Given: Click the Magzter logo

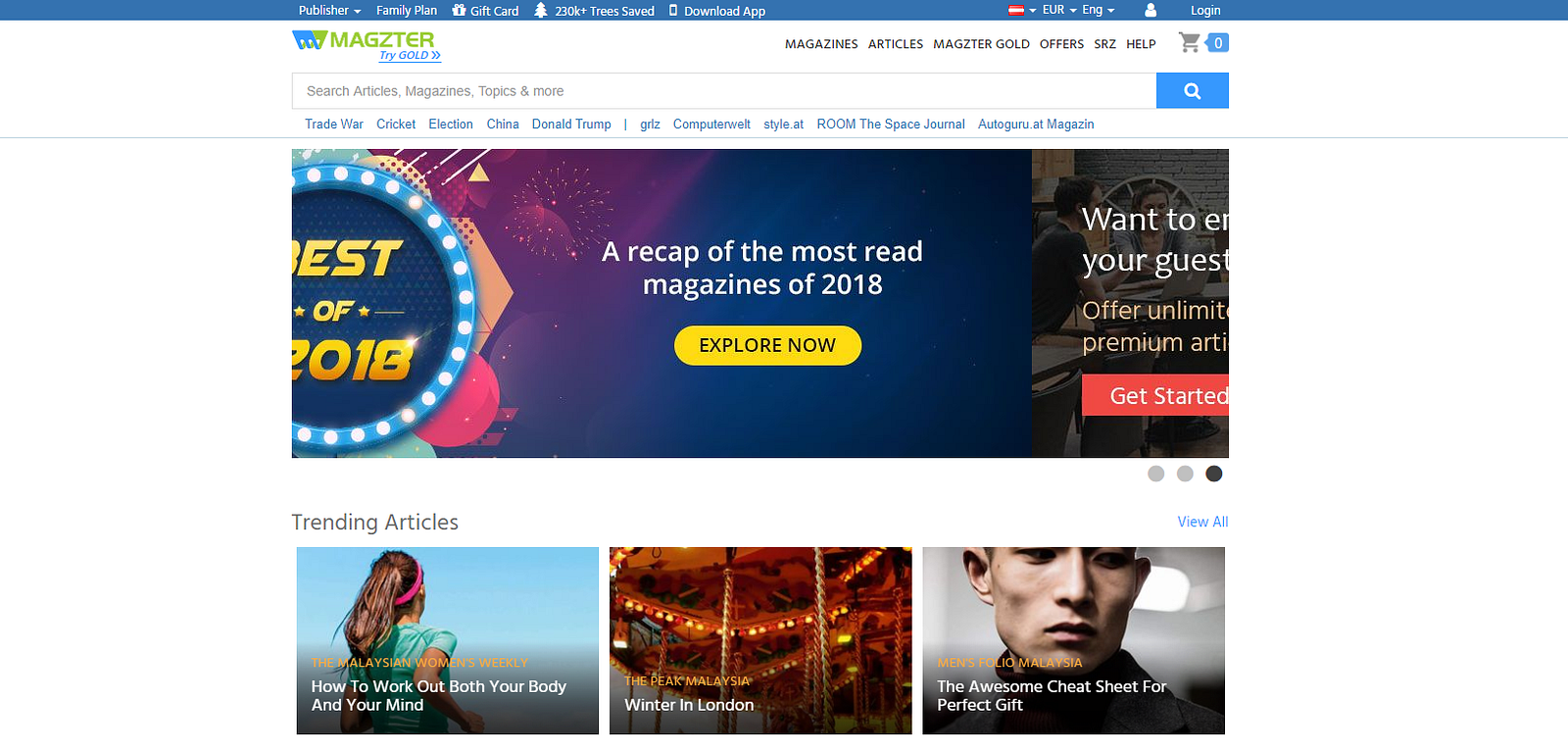Looking at the screenshot, I should (363, 40).
